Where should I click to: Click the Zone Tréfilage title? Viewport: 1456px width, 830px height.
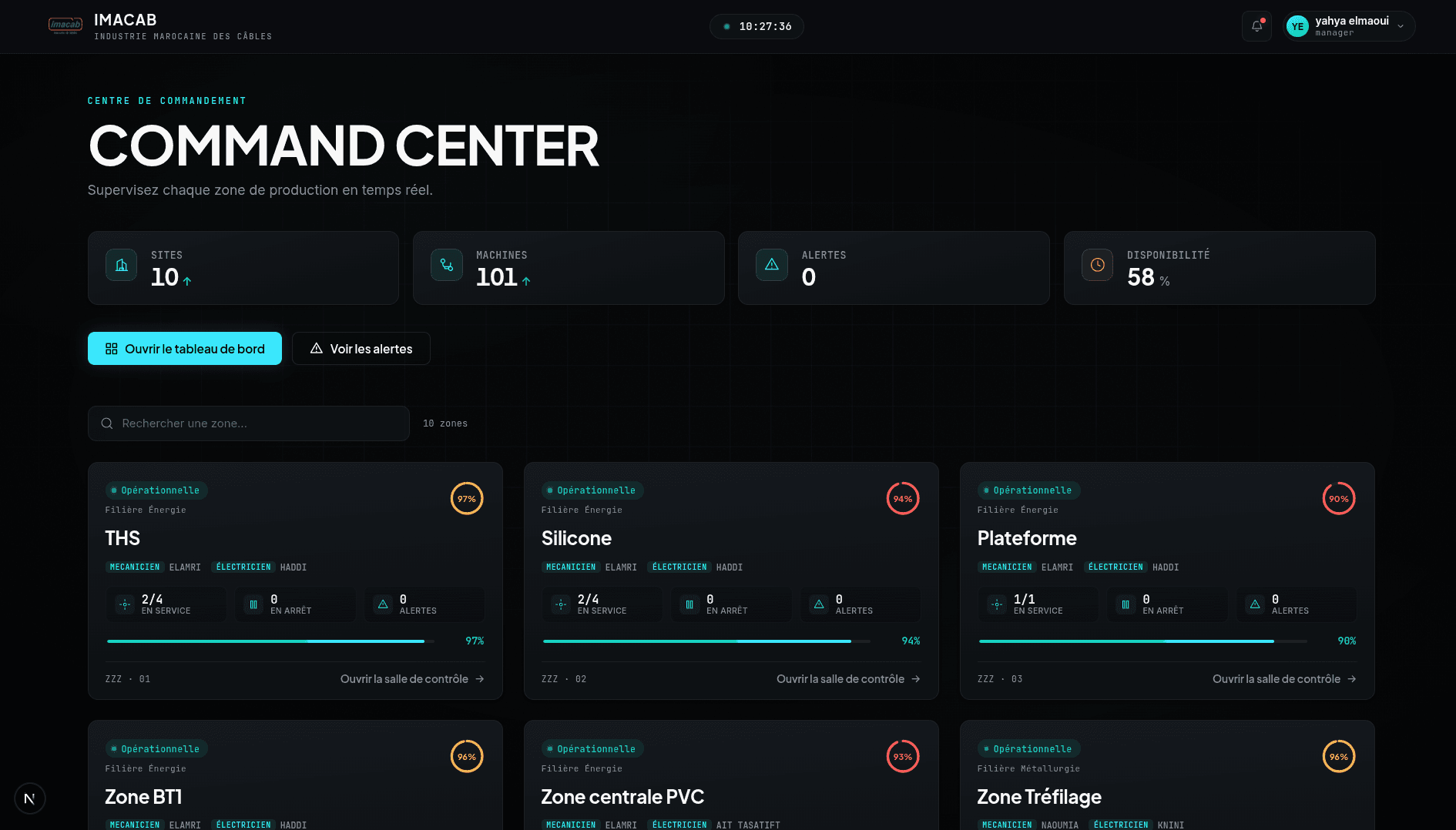[x=1039, y=797]
